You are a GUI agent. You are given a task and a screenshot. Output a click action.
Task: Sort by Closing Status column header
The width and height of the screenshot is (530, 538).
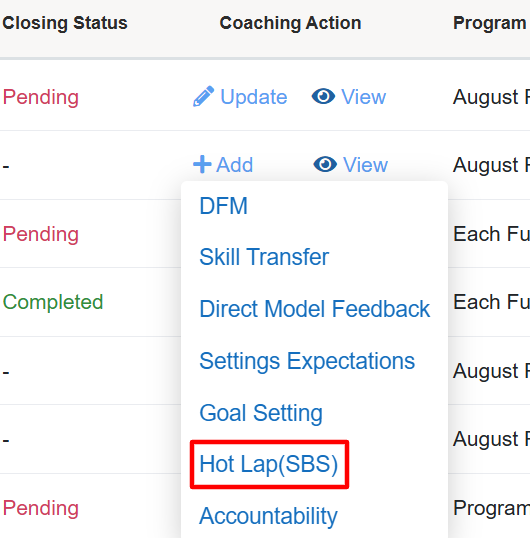pyautogui.click(x=65, y=23)
